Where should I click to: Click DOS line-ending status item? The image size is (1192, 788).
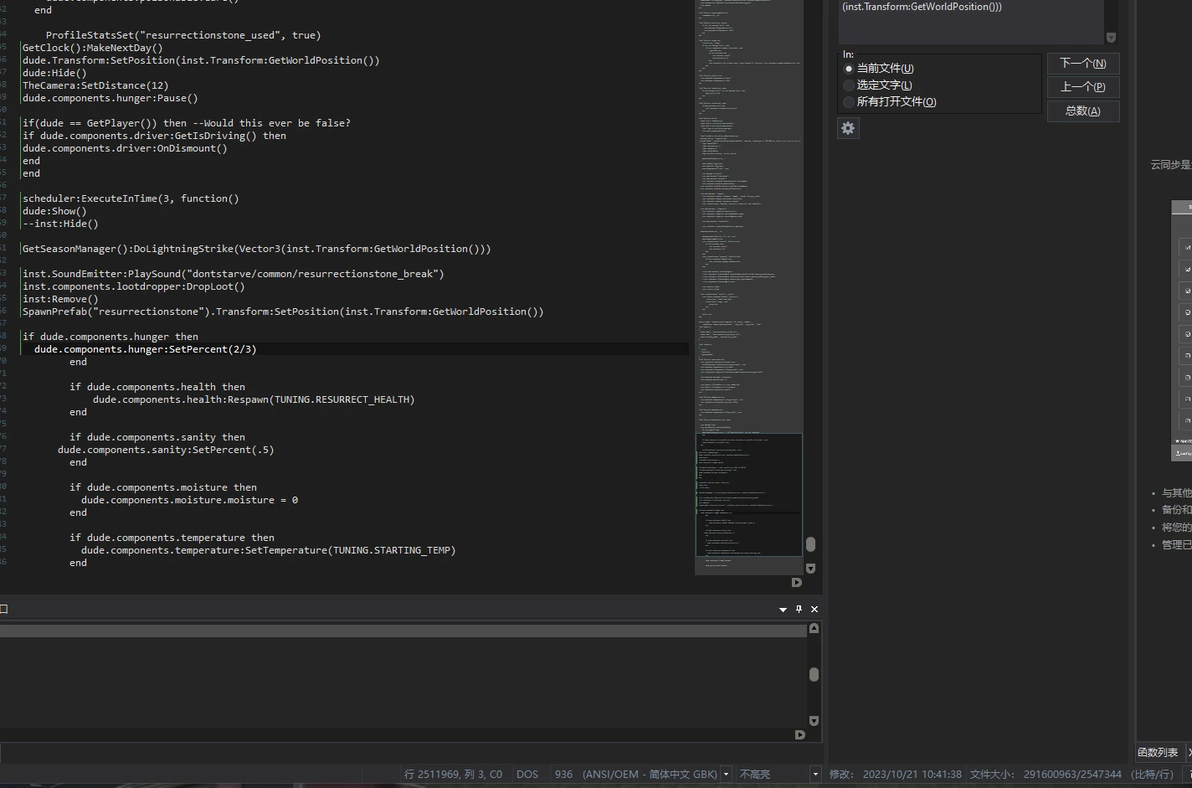(527, 774)
